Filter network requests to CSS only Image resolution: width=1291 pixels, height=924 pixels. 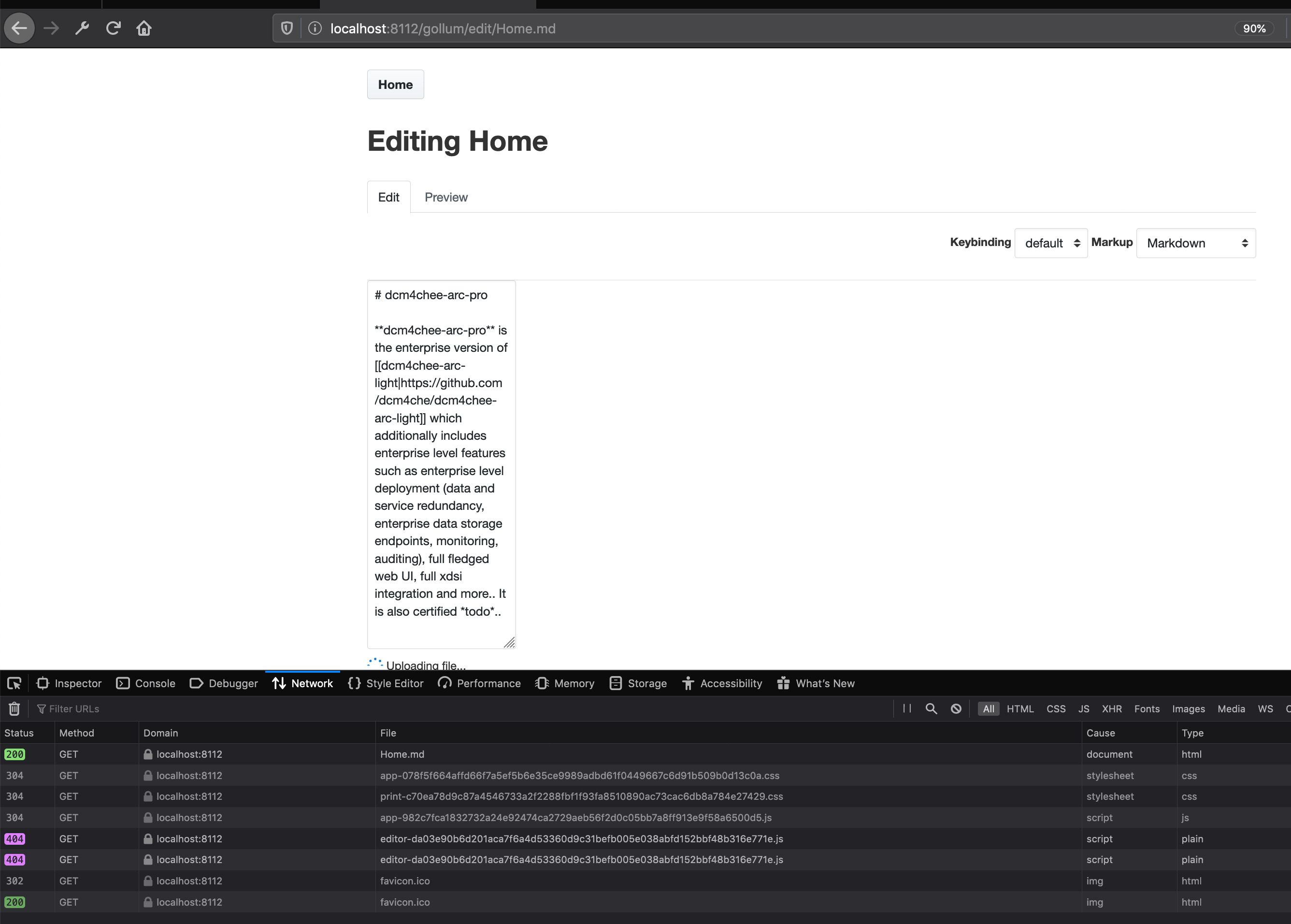[x=1056, y=708]
